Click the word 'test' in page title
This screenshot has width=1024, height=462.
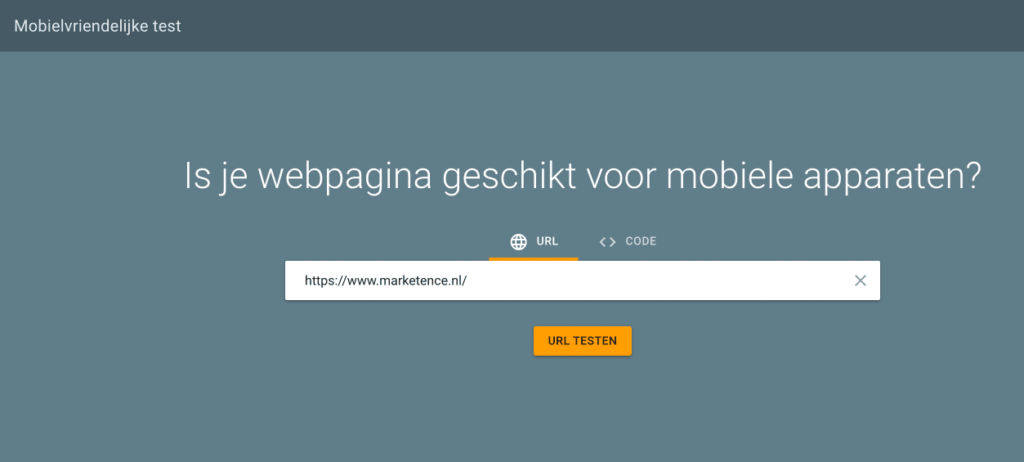pyautogui.click(x=168, y=26)
